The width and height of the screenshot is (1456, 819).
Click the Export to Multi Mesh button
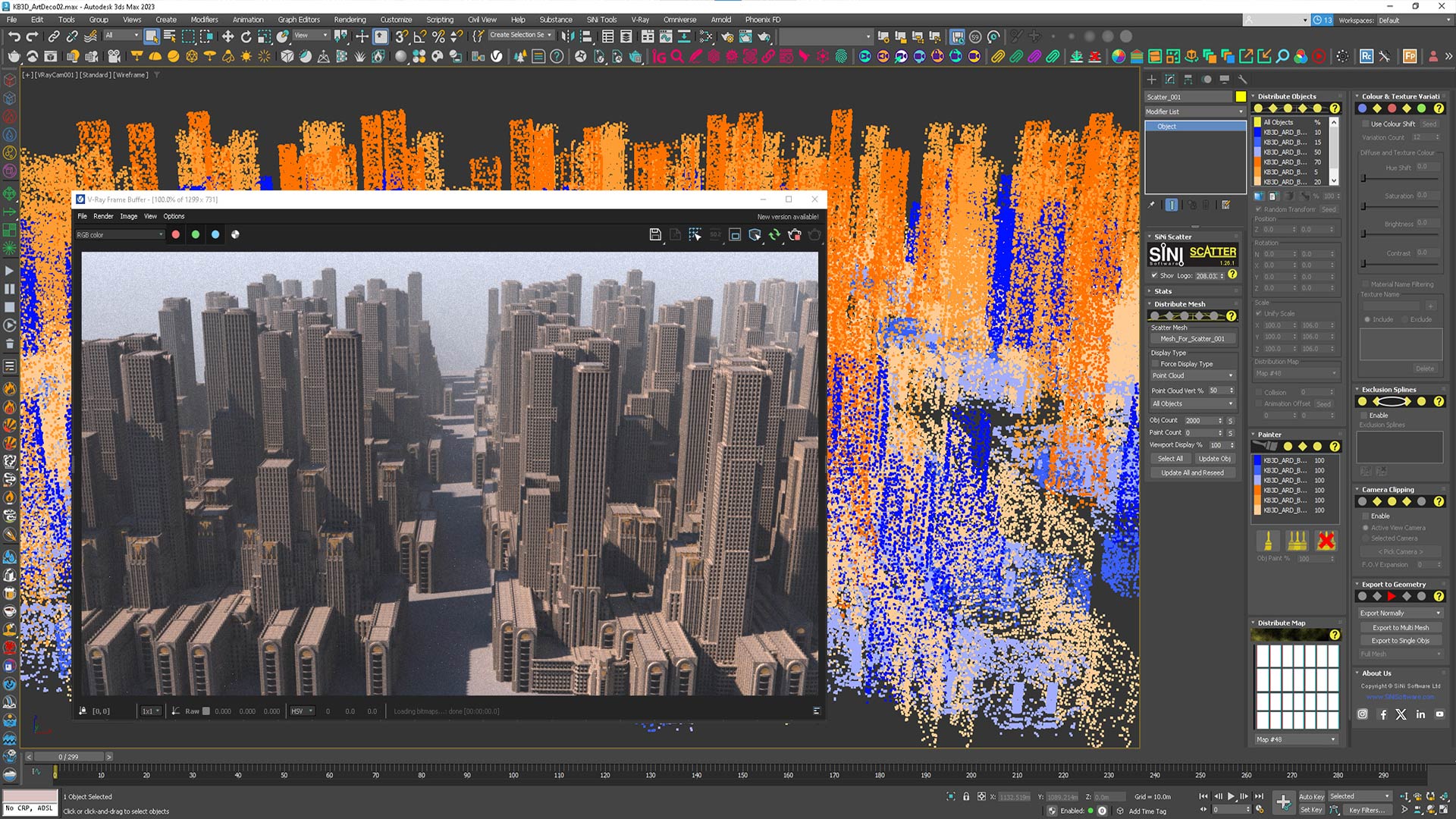pyautogui.click(x=1400, y=627)
